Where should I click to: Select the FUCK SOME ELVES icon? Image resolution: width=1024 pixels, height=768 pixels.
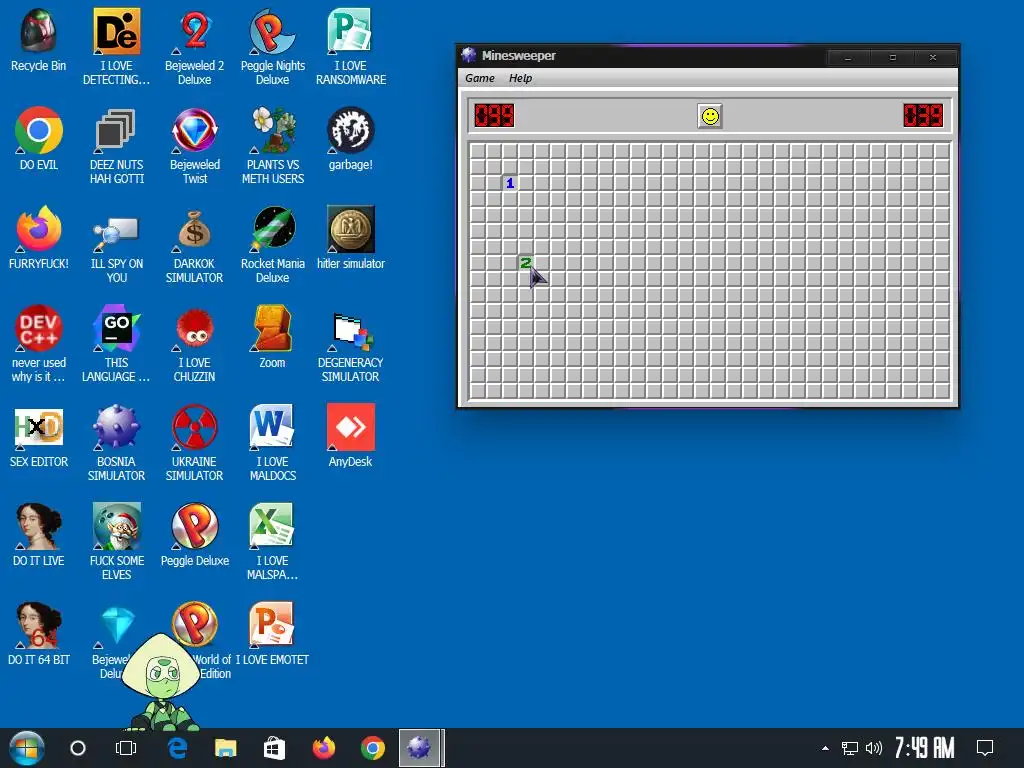pyautogui.click(x=116, y=543)
